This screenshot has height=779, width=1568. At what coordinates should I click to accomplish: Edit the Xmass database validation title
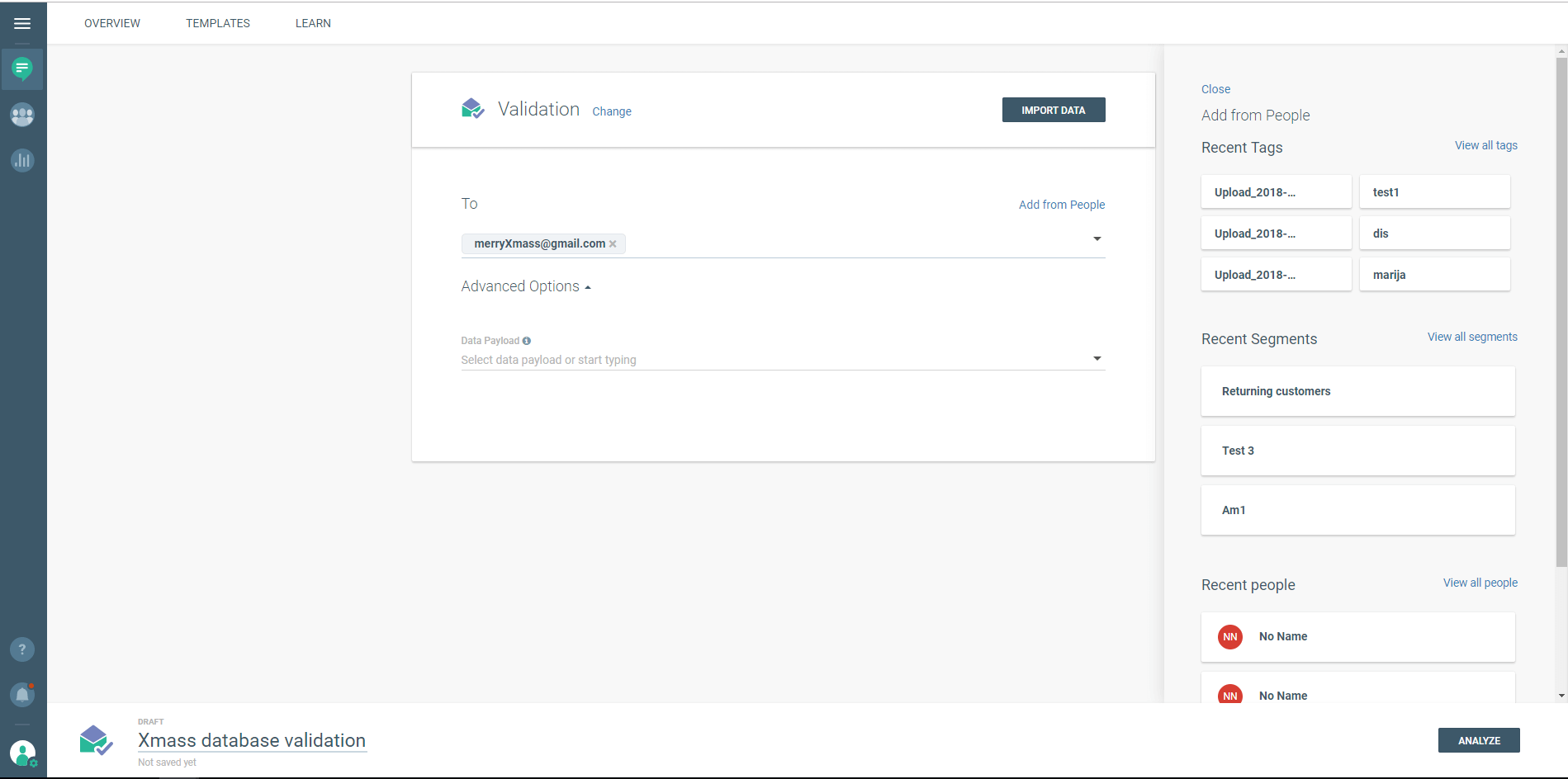pyautogui.click(x=252, y=740)
